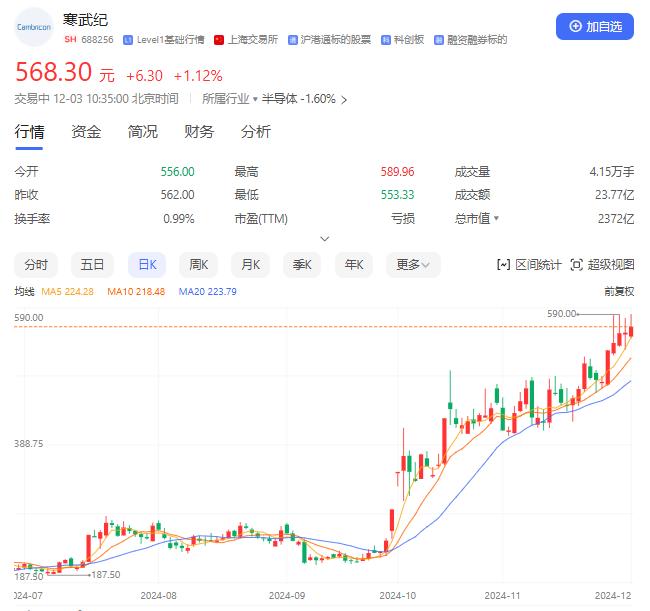Switch to 财务 tab
The height and width of the screenshot is (611, 650).
[x=199, y=132]
